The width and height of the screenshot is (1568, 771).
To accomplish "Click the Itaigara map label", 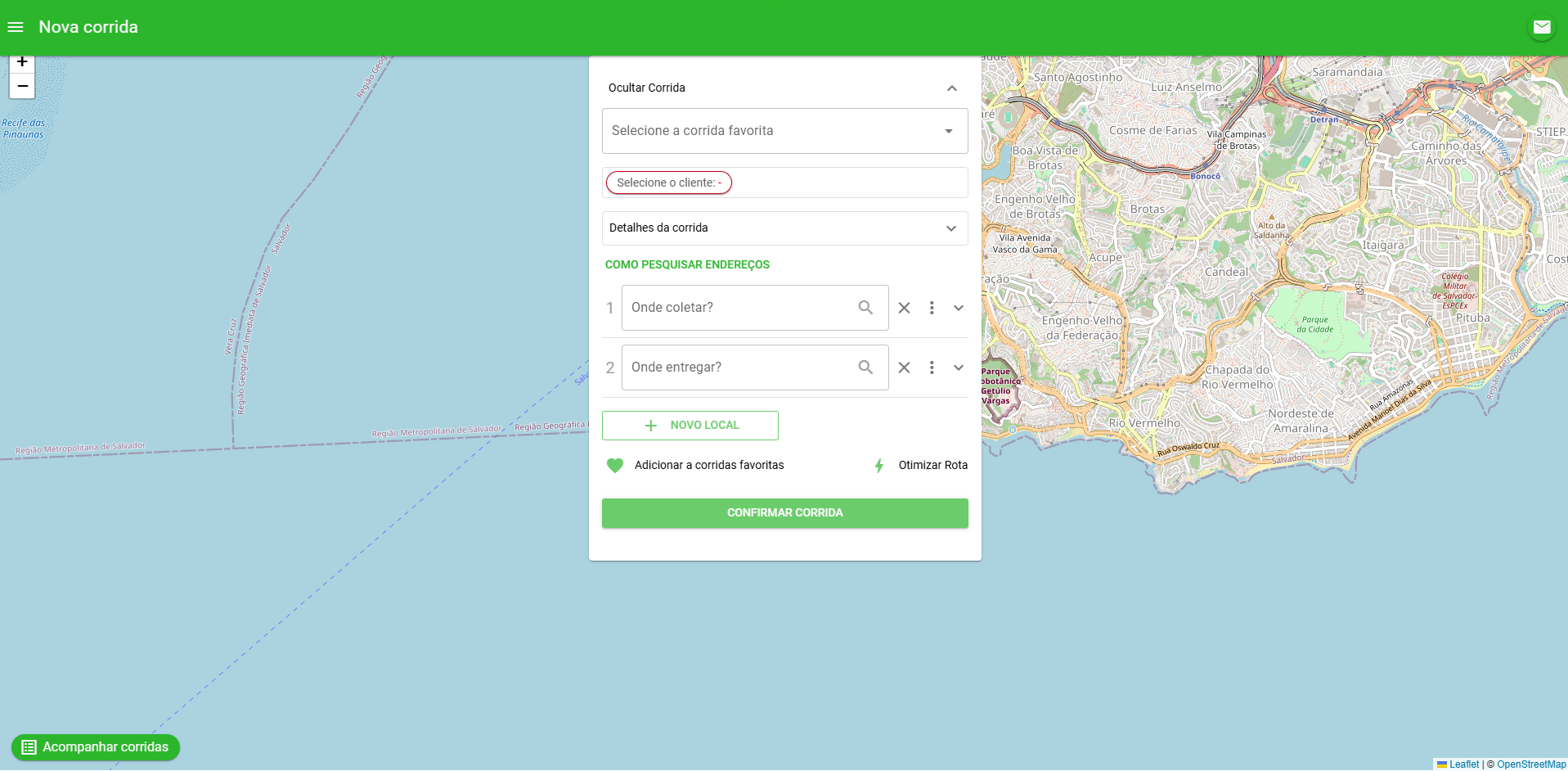I will click(x=1383, y=245).
